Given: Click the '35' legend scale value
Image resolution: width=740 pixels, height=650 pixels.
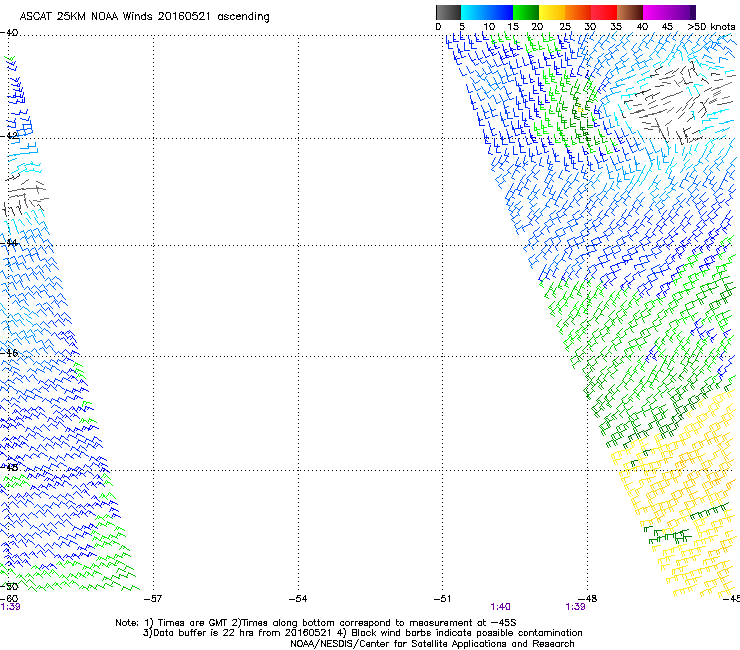Looking at the screenshot, I should click(616, 27).
